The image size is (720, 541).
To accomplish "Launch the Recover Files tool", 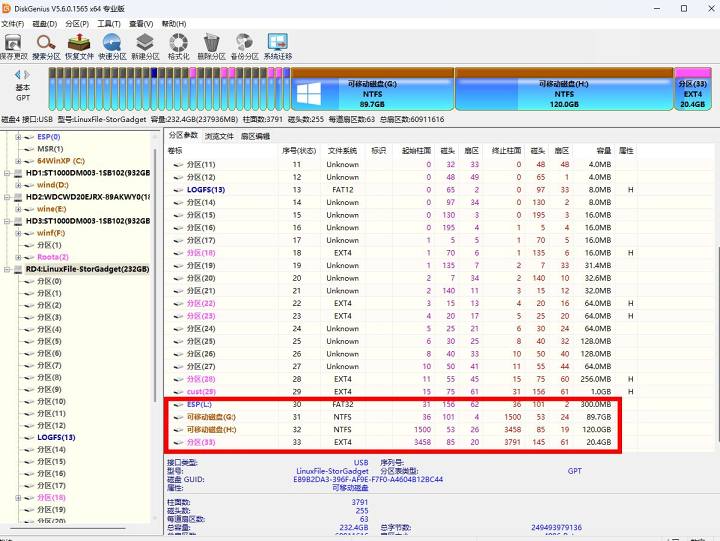I will pos(79,47).
